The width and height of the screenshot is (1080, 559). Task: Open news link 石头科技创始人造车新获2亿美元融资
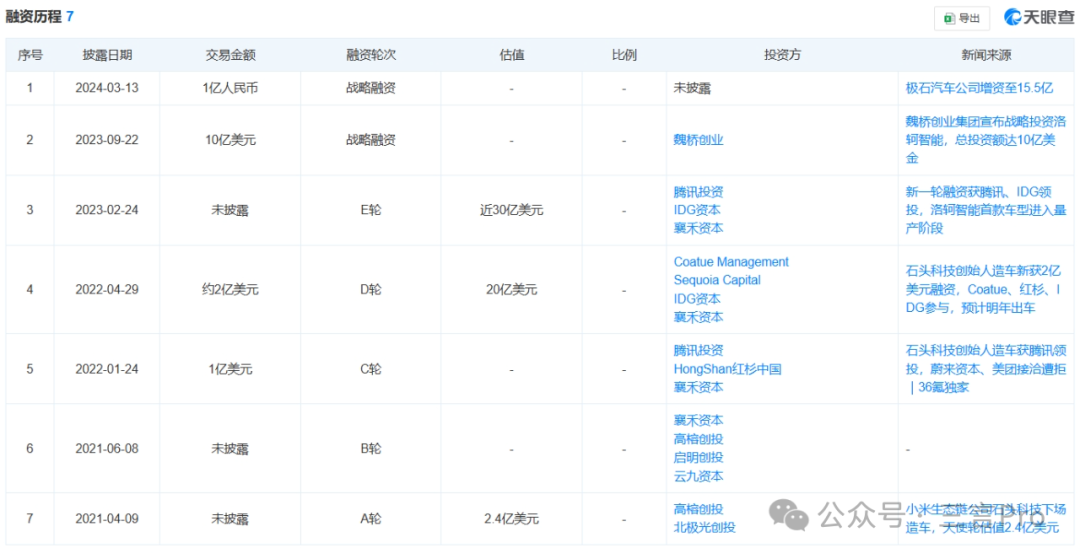(983, 290)
